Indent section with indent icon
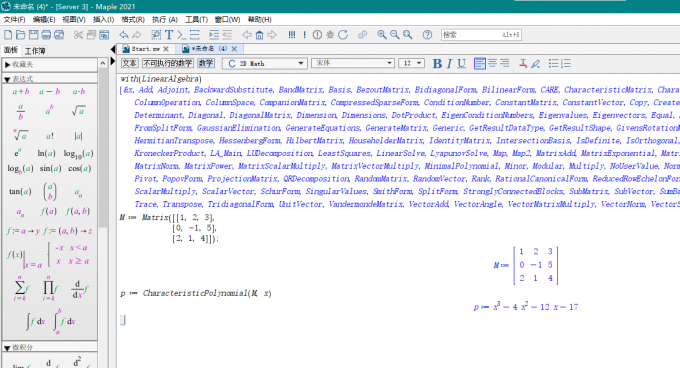The image size is (680, 368). [x=214, y=35]
